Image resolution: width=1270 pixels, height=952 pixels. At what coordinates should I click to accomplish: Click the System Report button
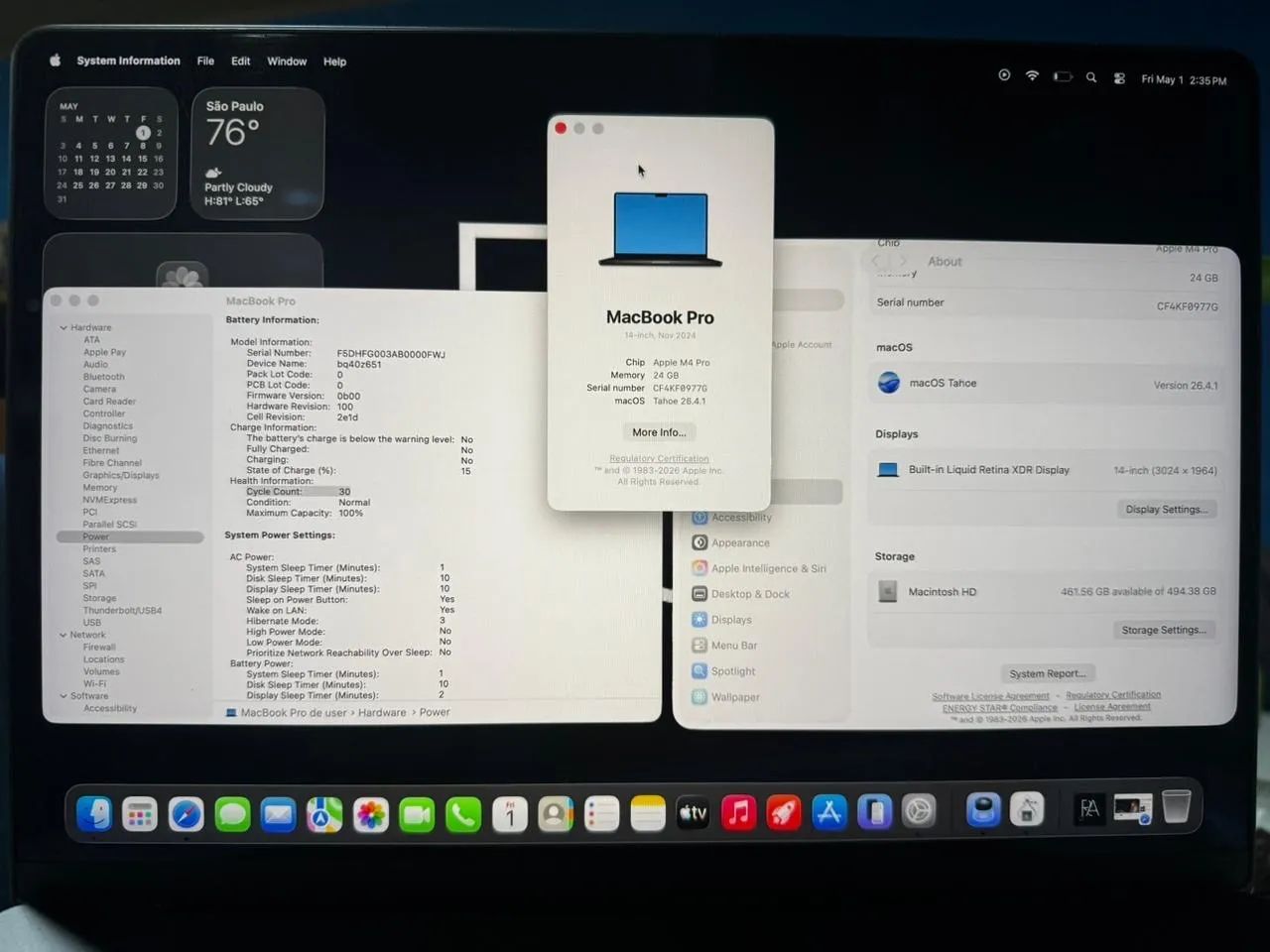[x=1048, y=673]
